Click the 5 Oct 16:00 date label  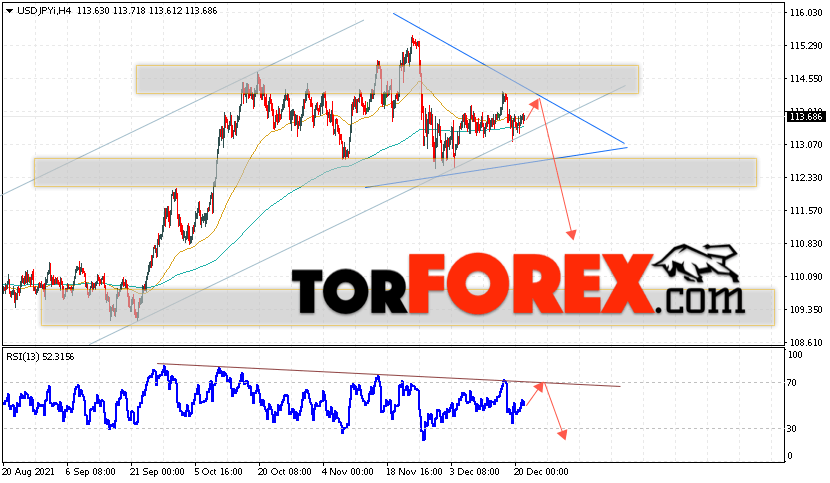tap(218, 472)
